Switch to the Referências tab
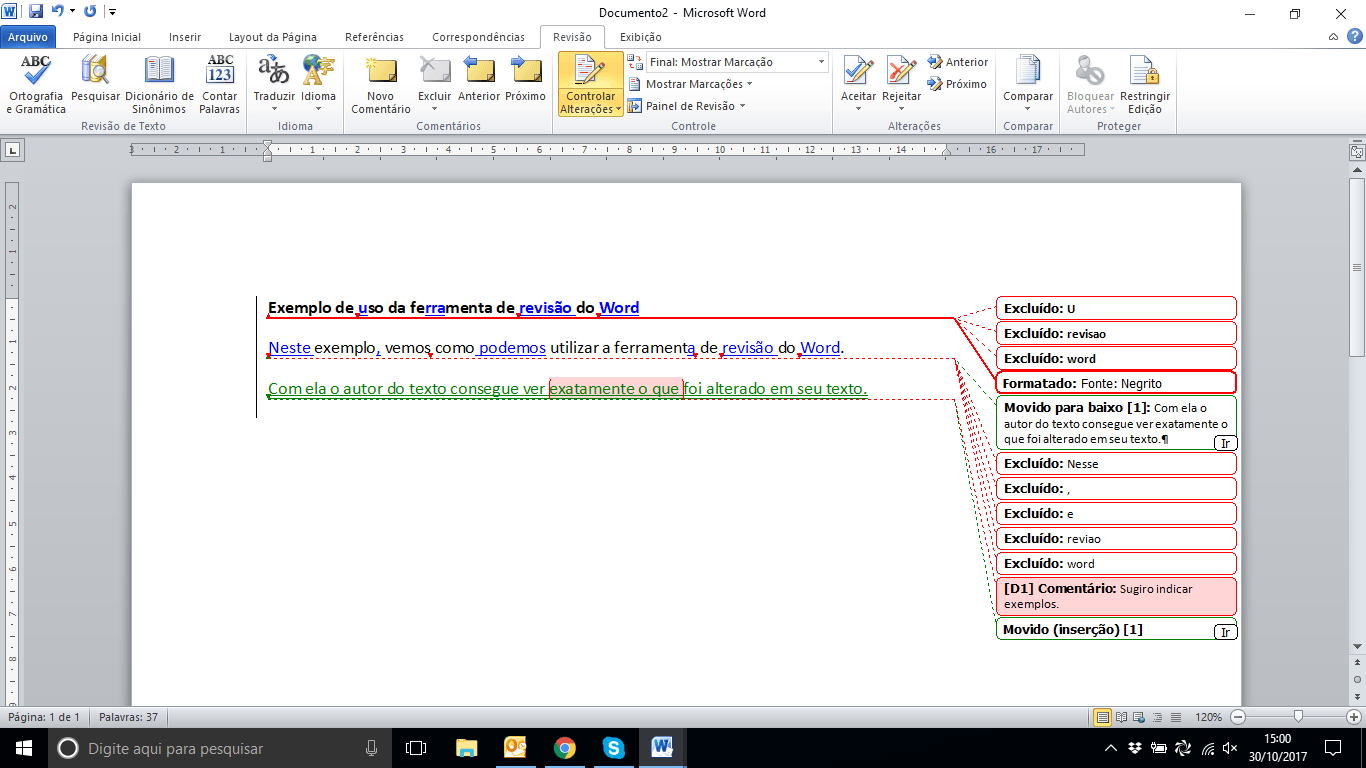This screenshot has height=768, width=1366. pyautogui.click(x=374, y=37)
